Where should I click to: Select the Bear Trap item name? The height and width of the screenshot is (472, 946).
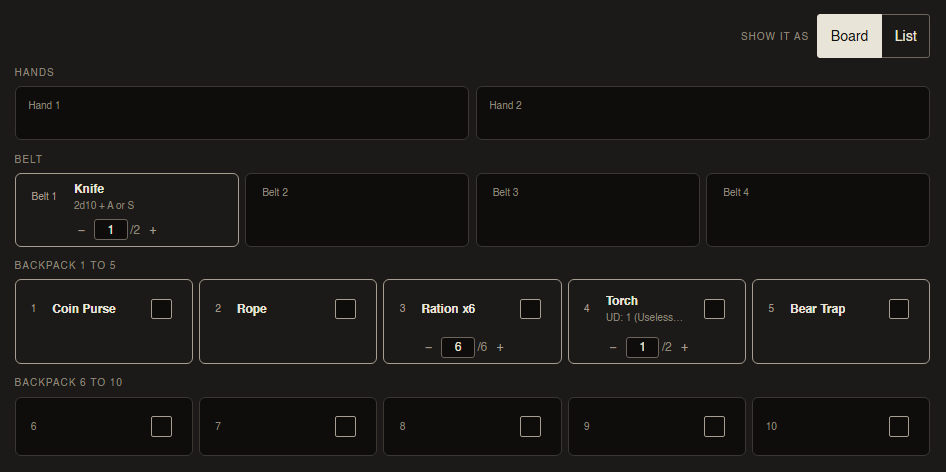point(817,309)
